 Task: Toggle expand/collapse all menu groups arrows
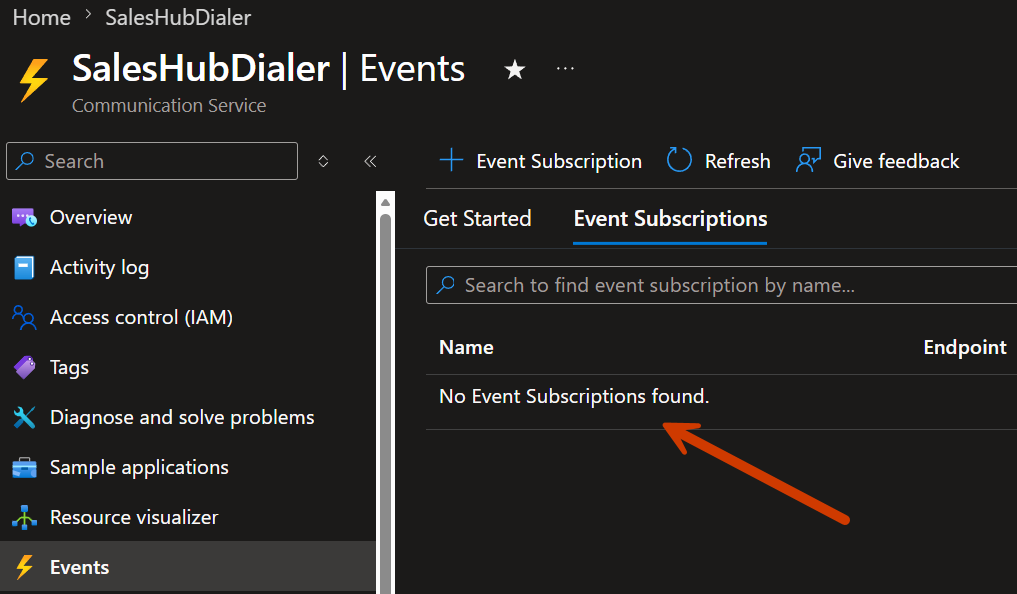(x=323, y=161)
